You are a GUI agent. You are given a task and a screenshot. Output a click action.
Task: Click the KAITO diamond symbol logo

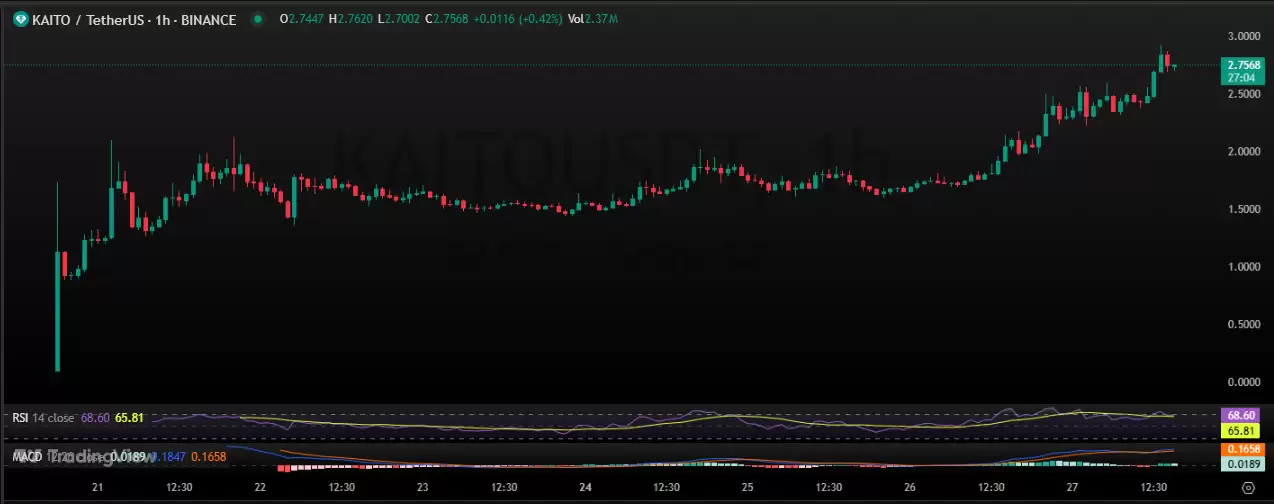click(x=20, y=18)
